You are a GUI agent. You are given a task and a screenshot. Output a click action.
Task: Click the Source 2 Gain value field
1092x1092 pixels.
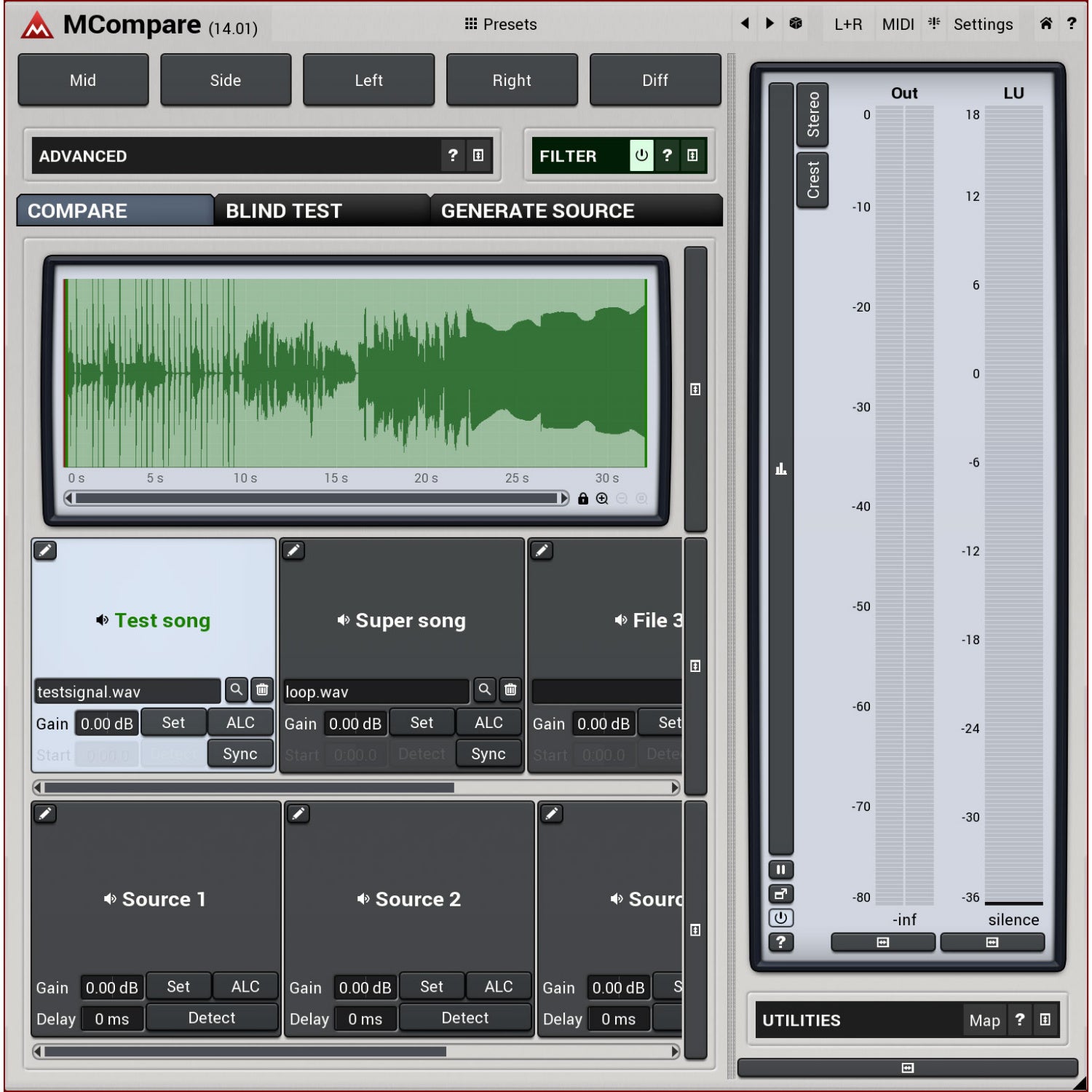[x=365, y=987]
